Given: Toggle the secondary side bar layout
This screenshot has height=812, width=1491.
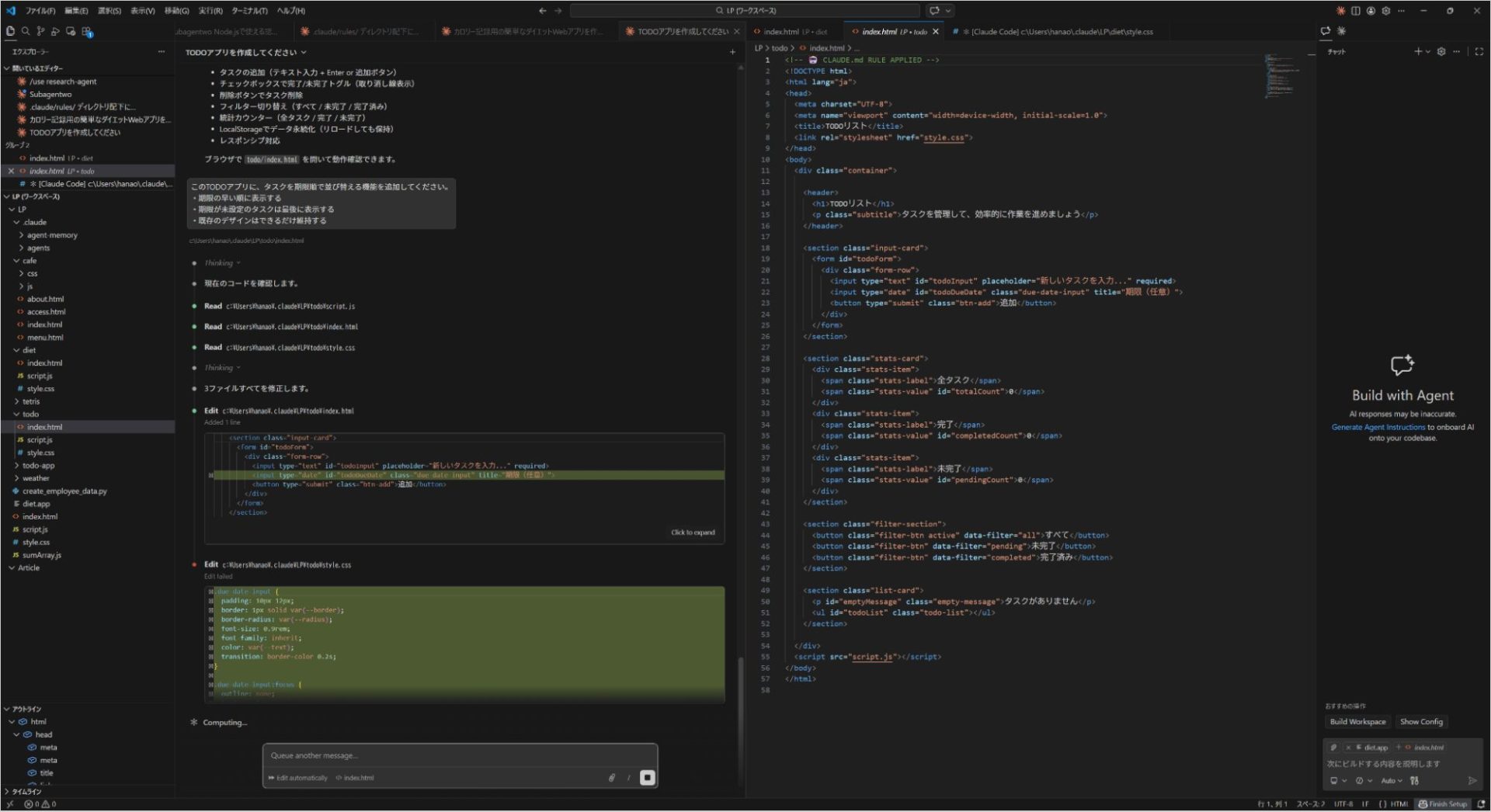Looking at the screenshot, I should click(x=1356, y=11).
